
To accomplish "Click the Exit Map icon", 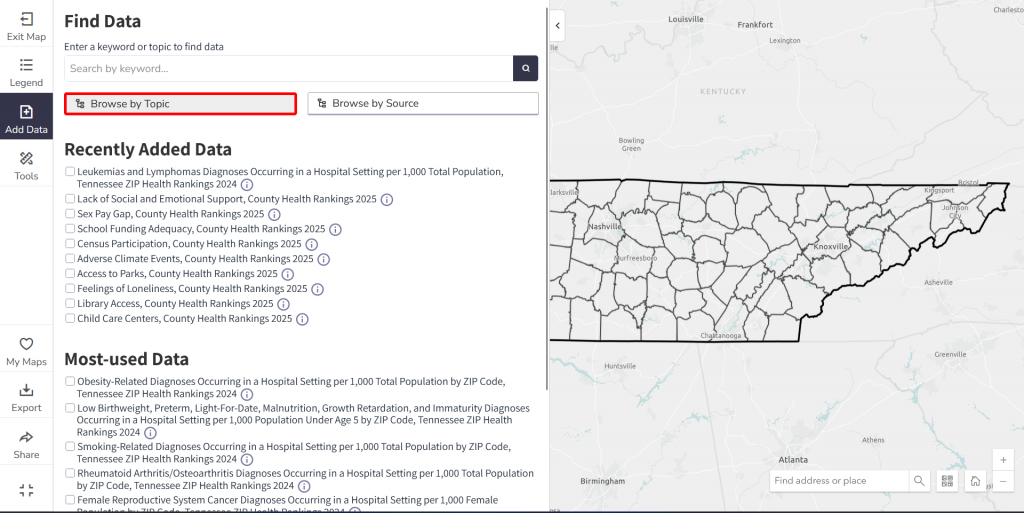I will (26, 20).
